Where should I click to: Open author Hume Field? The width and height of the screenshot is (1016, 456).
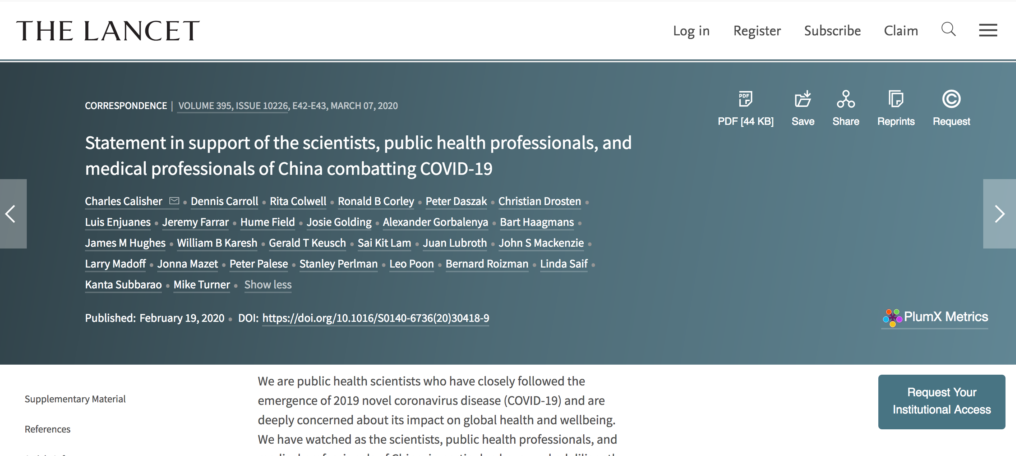[268, 222]
